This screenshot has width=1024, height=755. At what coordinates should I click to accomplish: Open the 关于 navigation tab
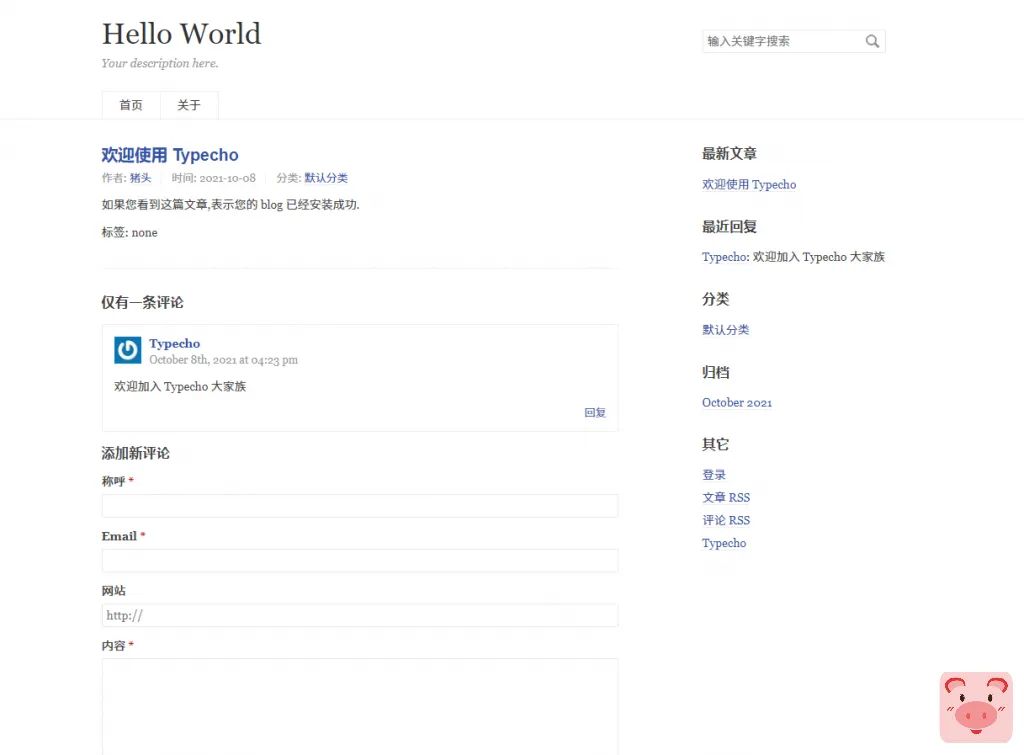[189, 105]
